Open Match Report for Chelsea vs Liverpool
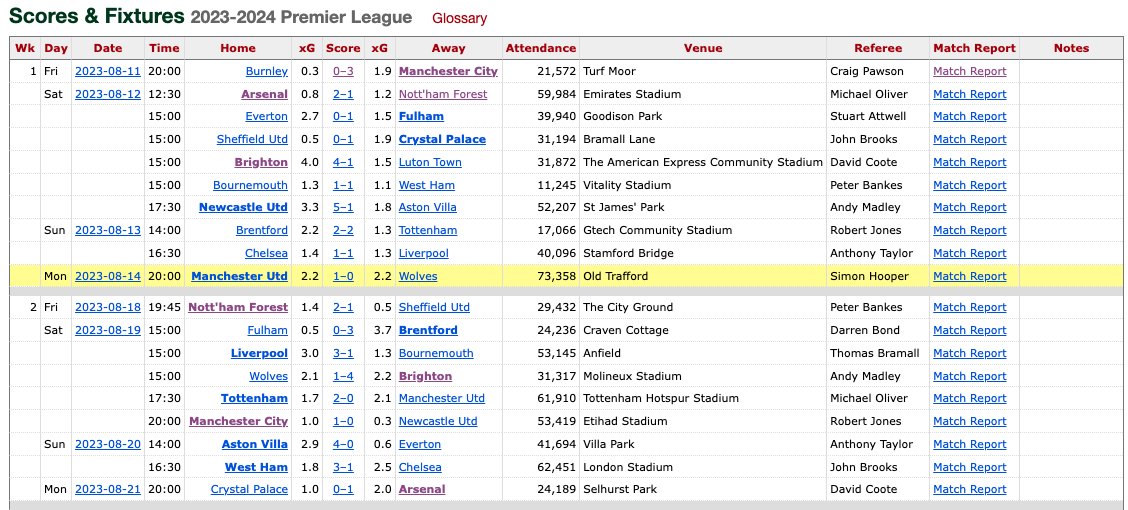 pos(969,253)
